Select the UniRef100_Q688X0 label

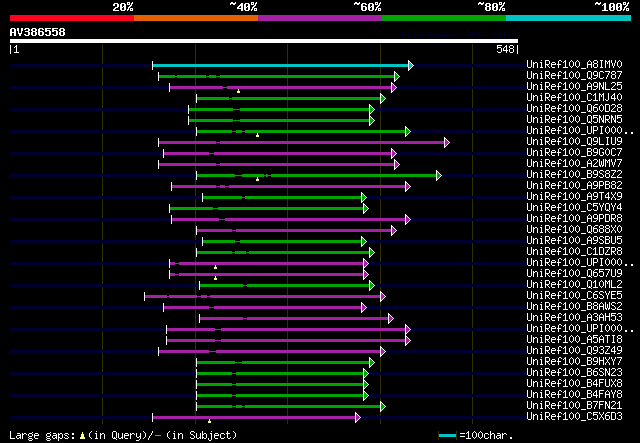(574, 230)
